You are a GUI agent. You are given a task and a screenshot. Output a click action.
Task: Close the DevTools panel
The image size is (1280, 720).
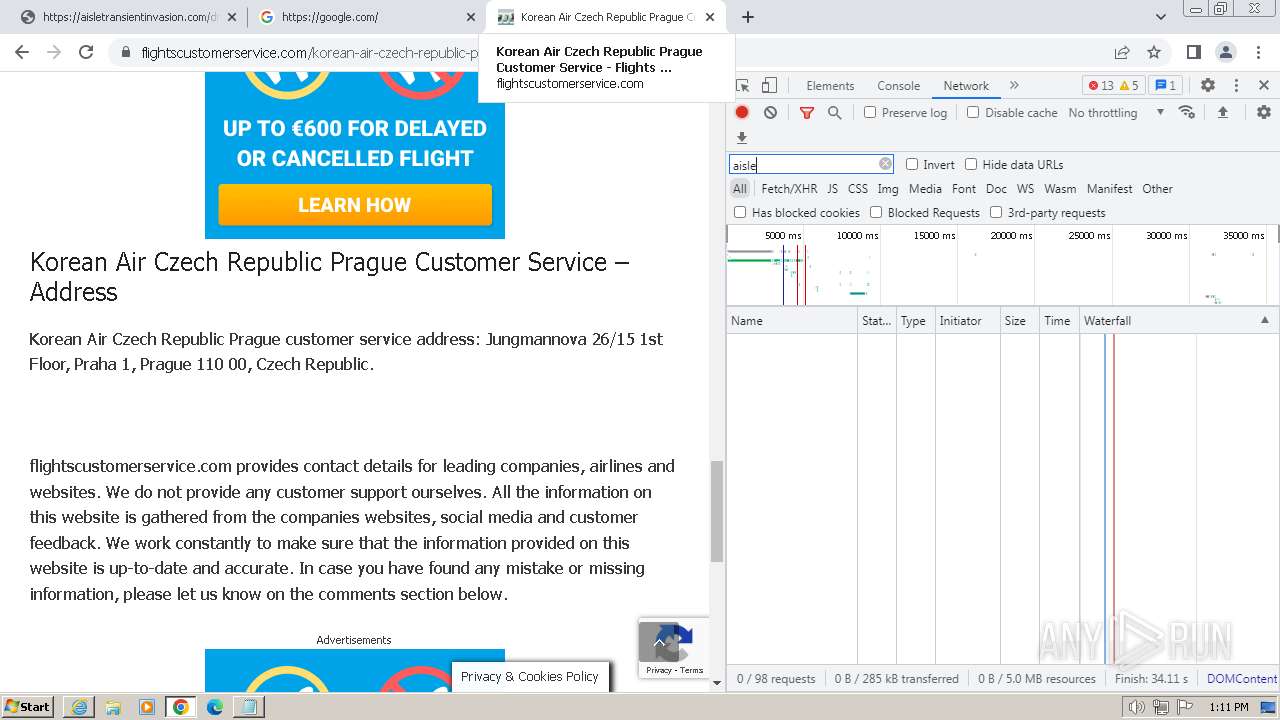tap(1264, 86)
